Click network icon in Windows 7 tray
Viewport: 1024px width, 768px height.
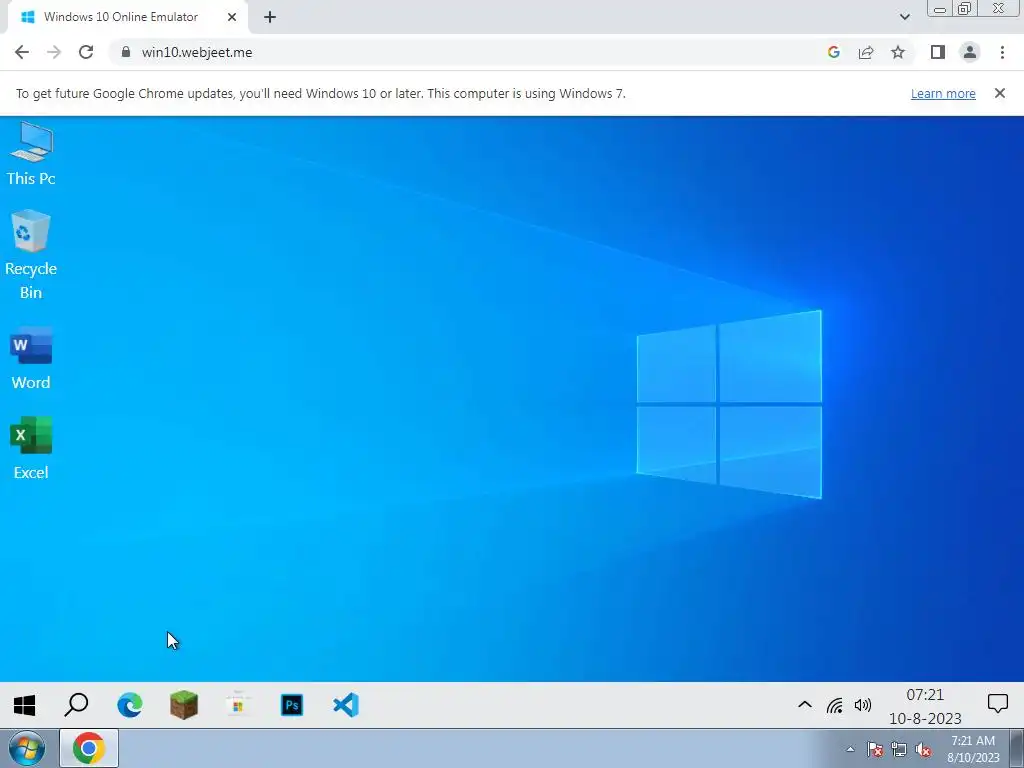pyautogui.click(x=899, y=749)
